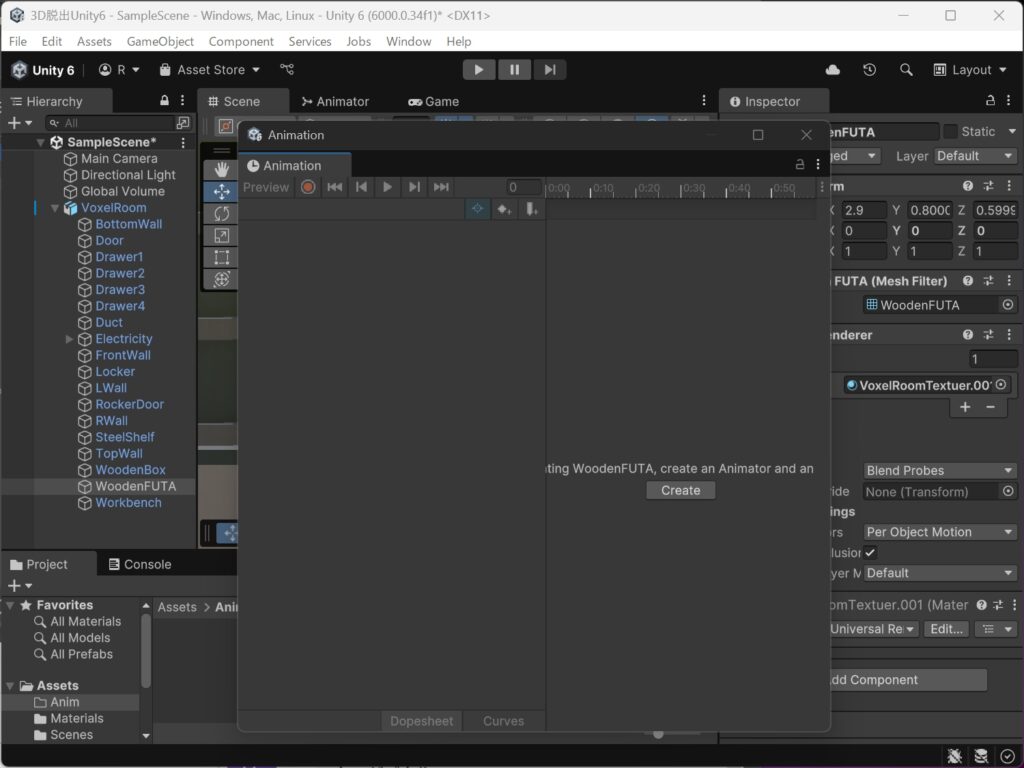The image size is (1024, 768).
Task: Toggle the Static checkbox in Inspector
Action: (x=951, y=131)
